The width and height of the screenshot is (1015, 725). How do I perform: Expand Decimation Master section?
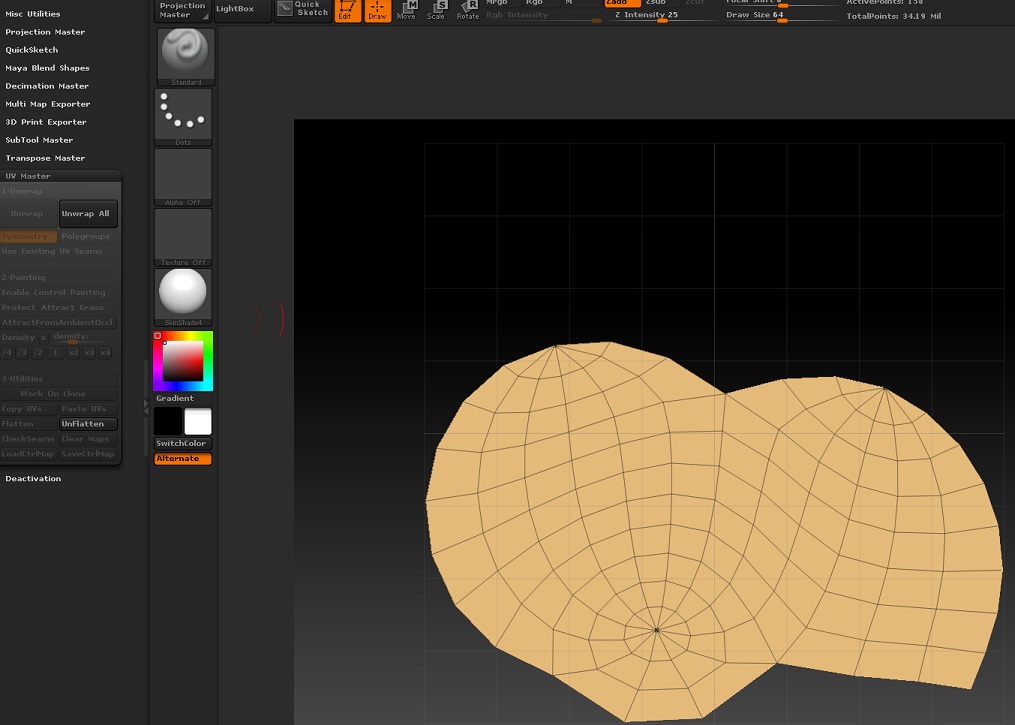47,86
